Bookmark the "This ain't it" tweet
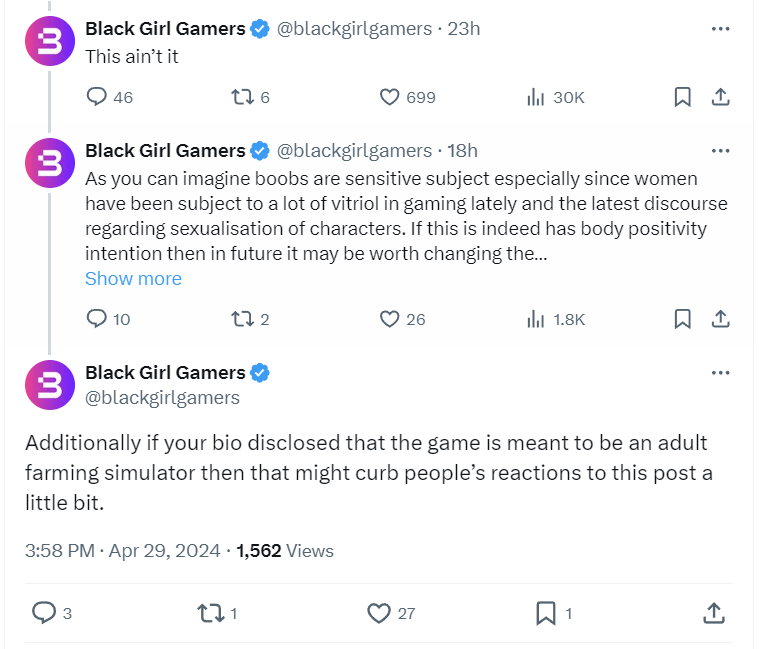The image size is (765, 649). 682,97
